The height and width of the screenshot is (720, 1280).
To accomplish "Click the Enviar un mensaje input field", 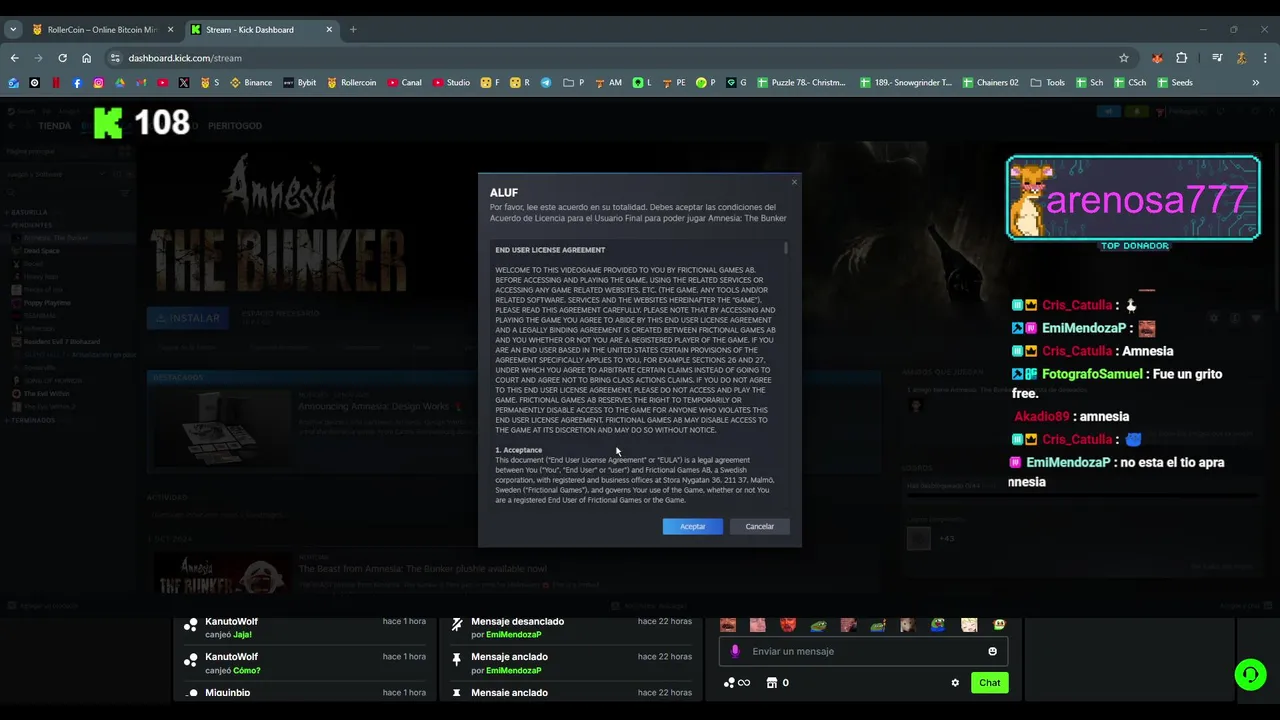I will (863, 651).
